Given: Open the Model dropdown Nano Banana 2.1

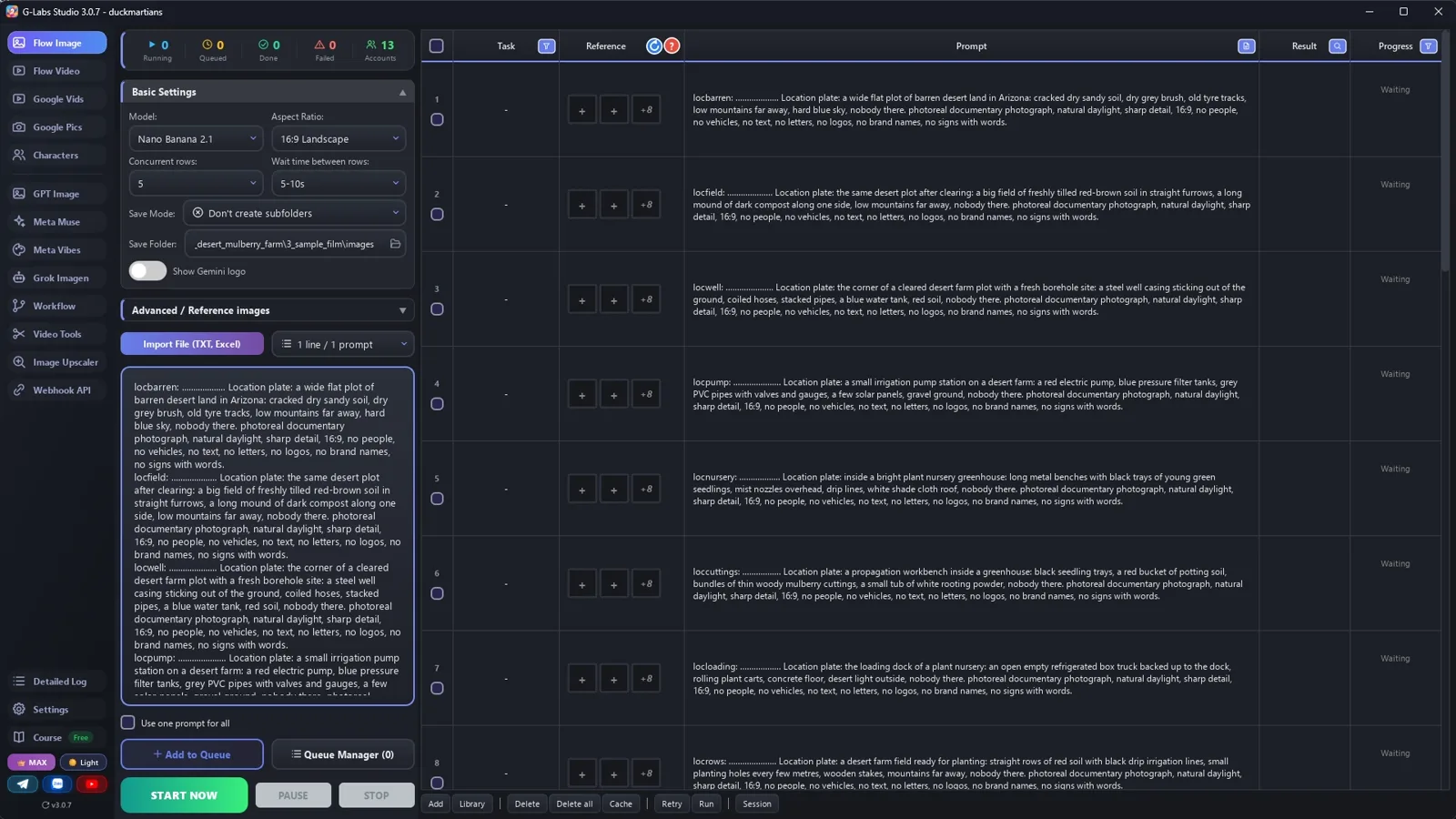Looking at the screenshot, I should (x=196, y=138).
